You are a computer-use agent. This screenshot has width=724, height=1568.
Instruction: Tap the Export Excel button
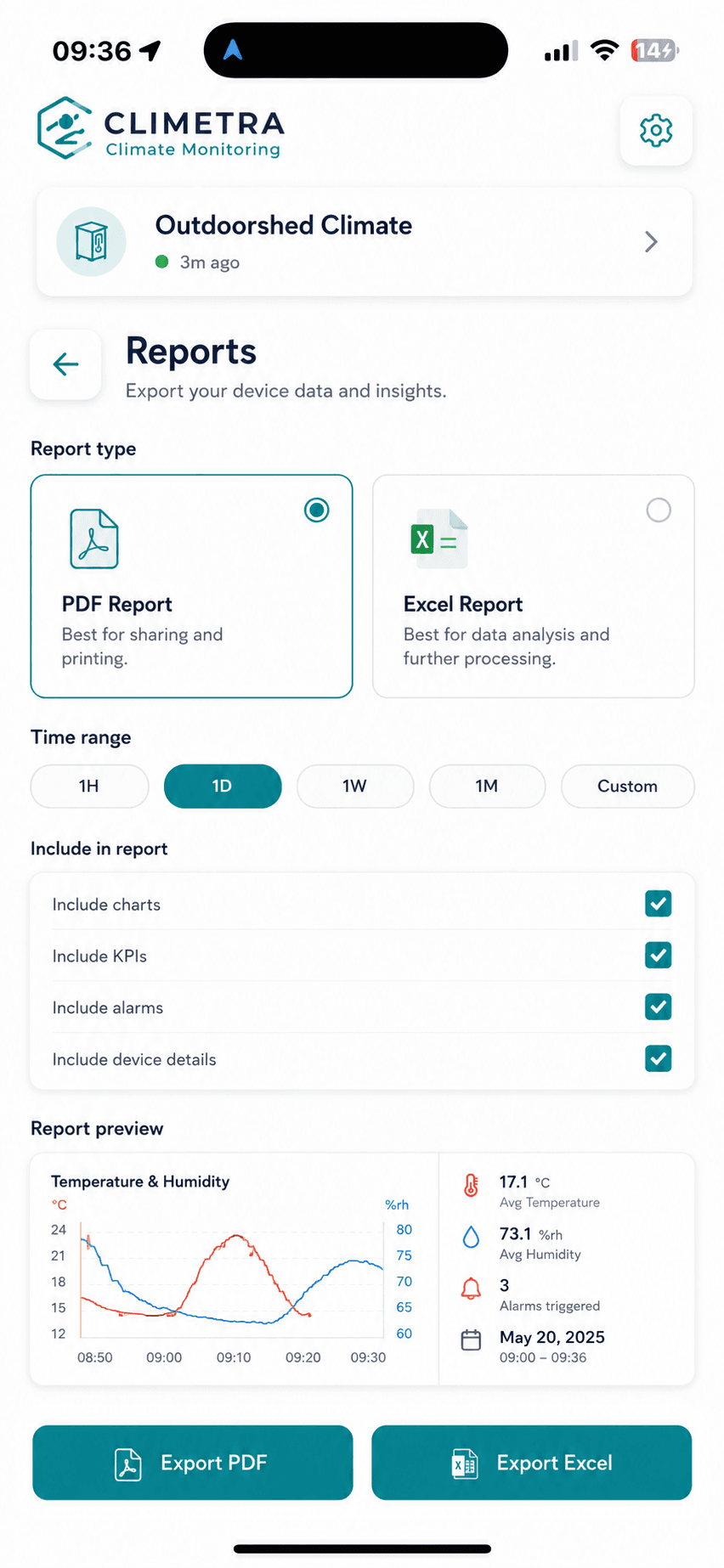click(x=532, y=1463)
